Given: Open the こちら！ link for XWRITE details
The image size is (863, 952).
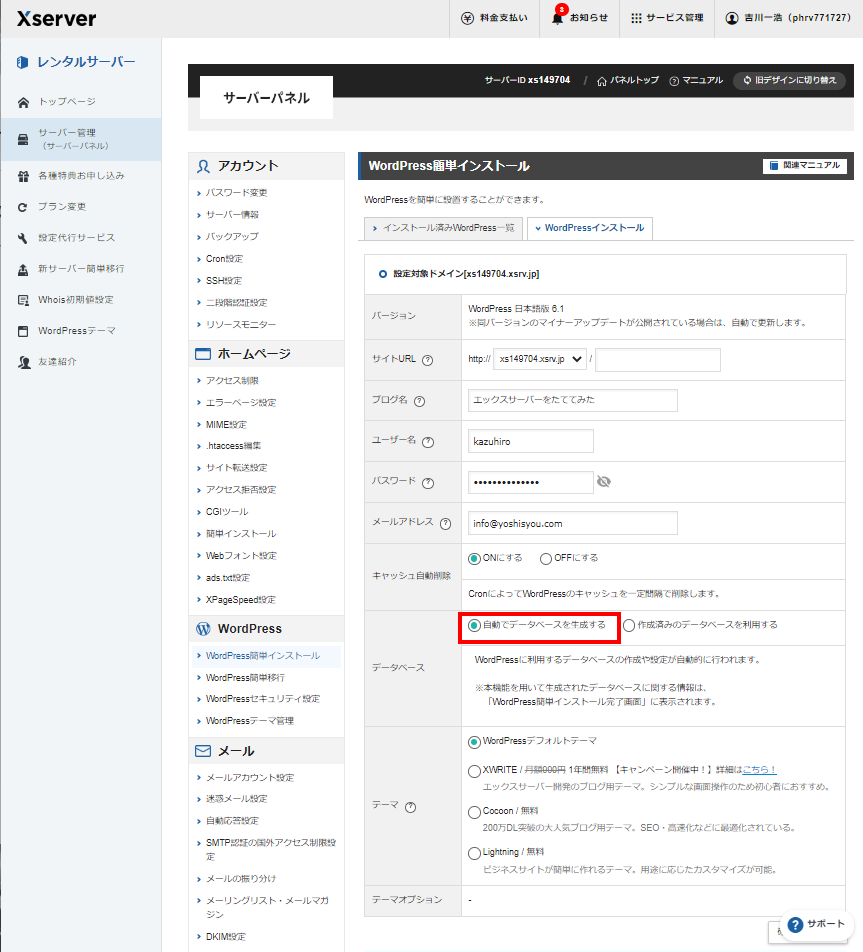Looking at the screenshot, I should [x=759, y=769].
